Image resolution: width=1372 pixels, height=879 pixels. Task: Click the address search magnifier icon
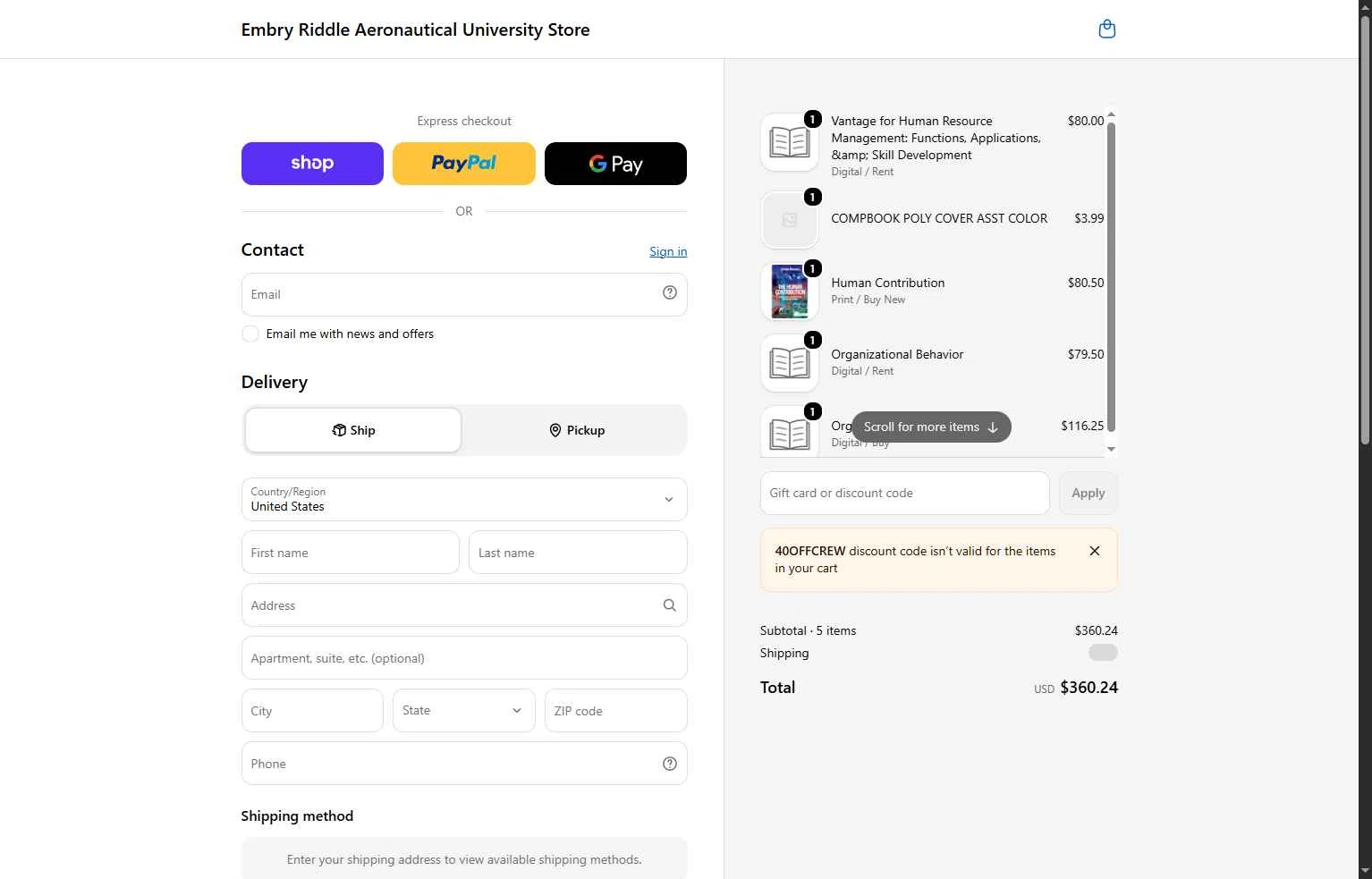(x=669, y=605)
